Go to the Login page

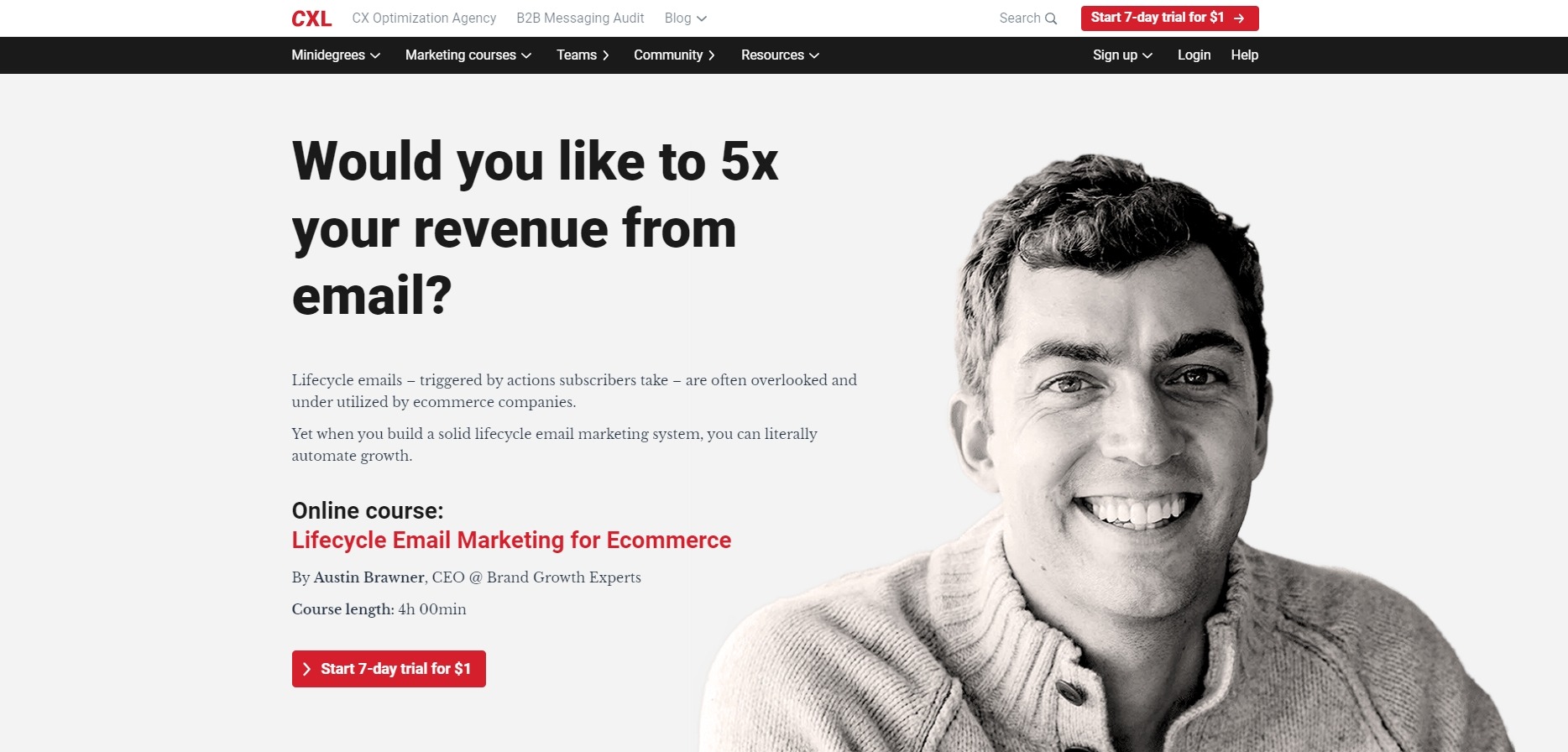click(x=1194, y=55)
